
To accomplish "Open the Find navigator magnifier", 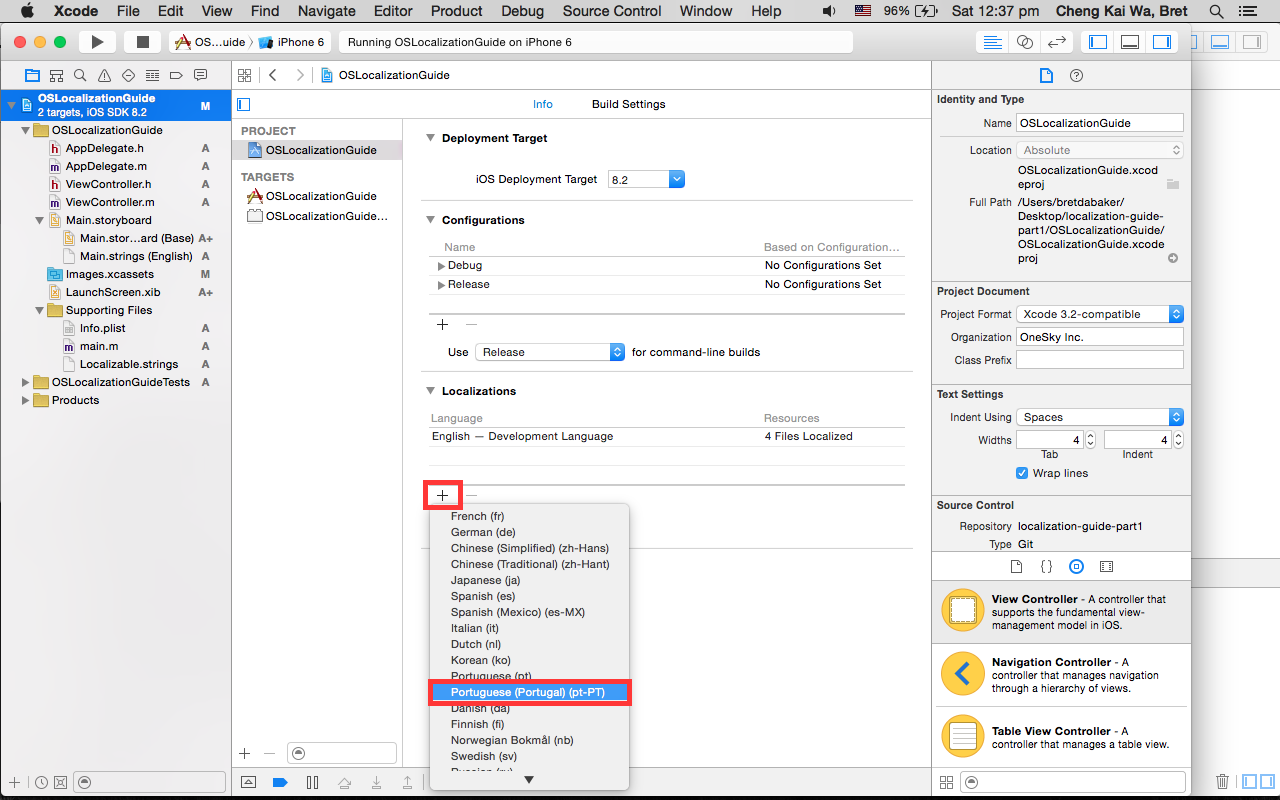I will click(x=80, y=76).
